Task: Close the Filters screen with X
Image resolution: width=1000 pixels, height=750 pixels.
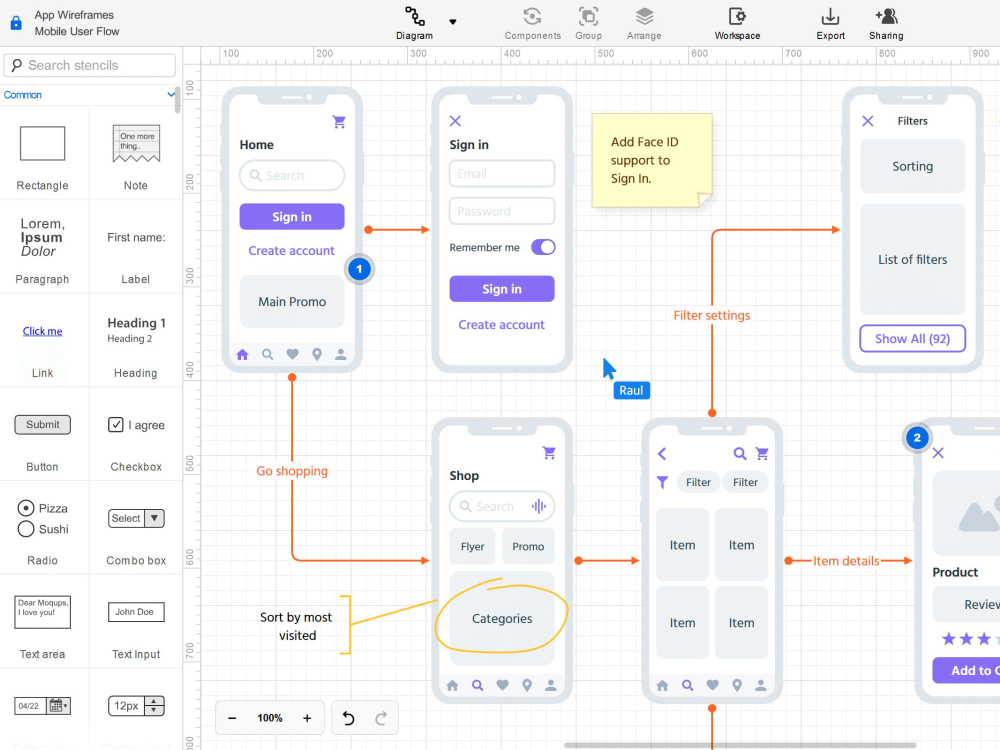Action: [868, 121]
